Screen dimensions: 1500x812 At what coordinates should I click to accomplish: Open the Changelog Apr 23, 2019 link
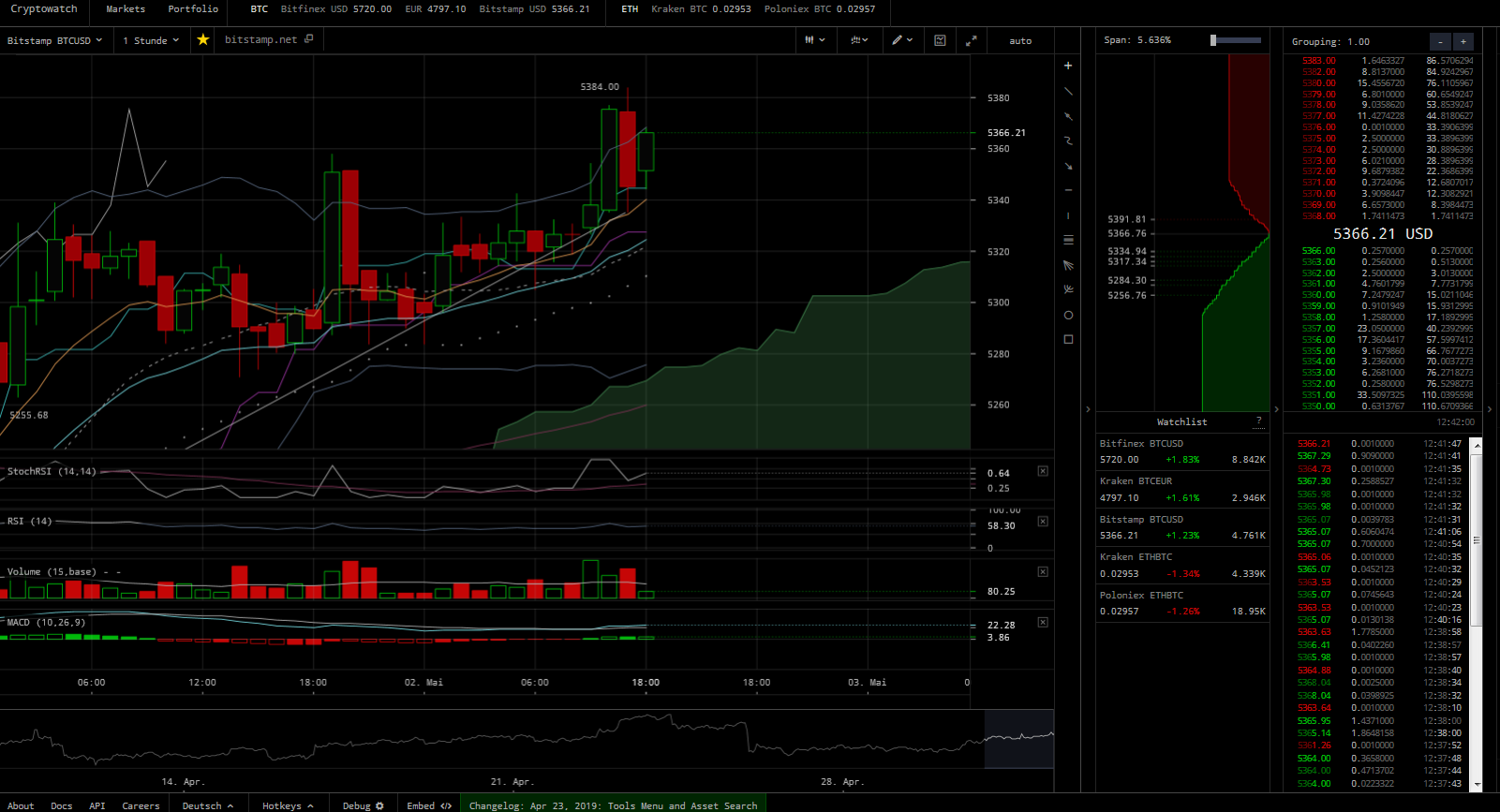[x=613, y=805]
